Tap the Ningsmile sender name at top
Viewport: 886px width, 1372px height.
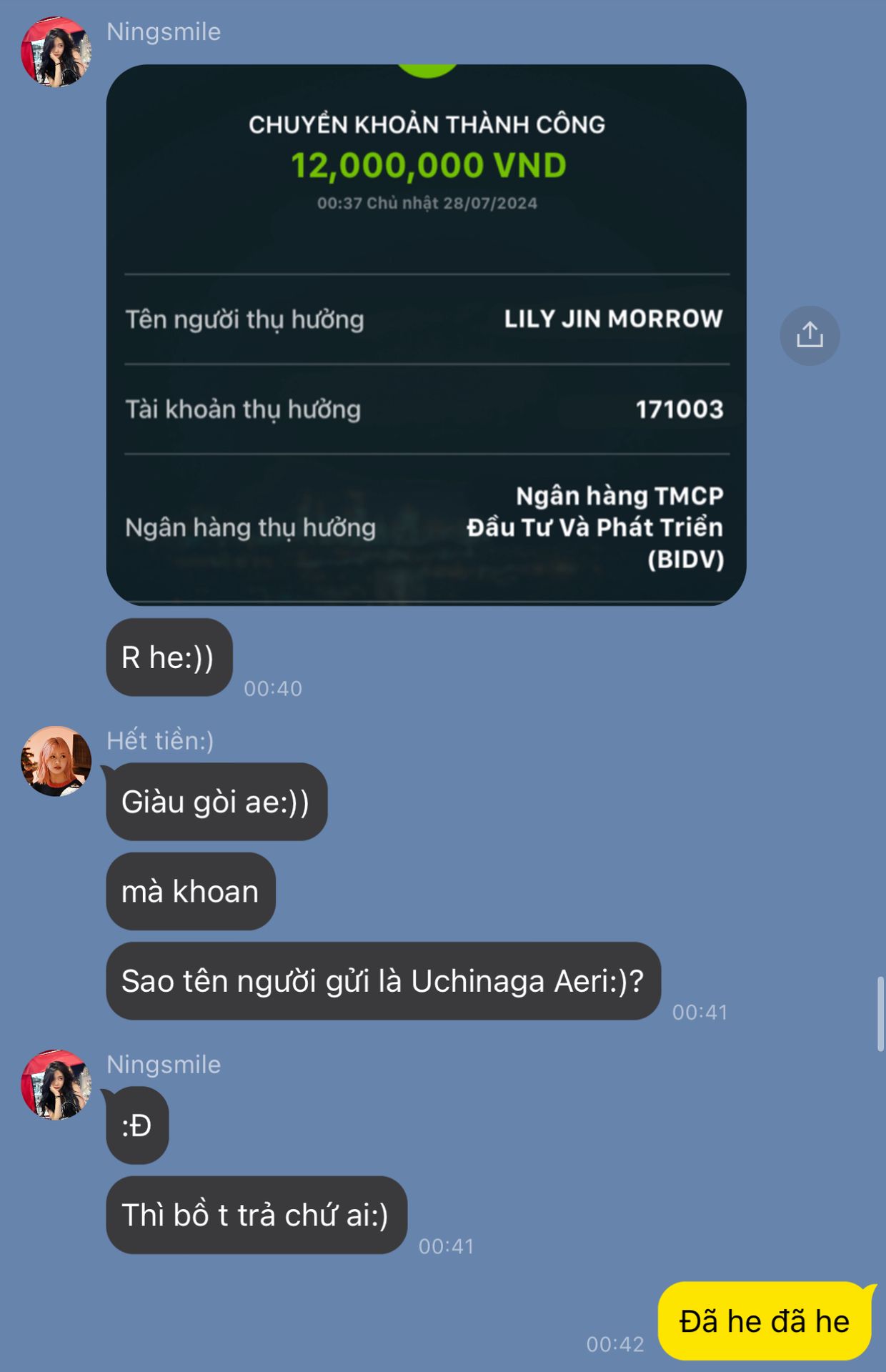point(164,31)
